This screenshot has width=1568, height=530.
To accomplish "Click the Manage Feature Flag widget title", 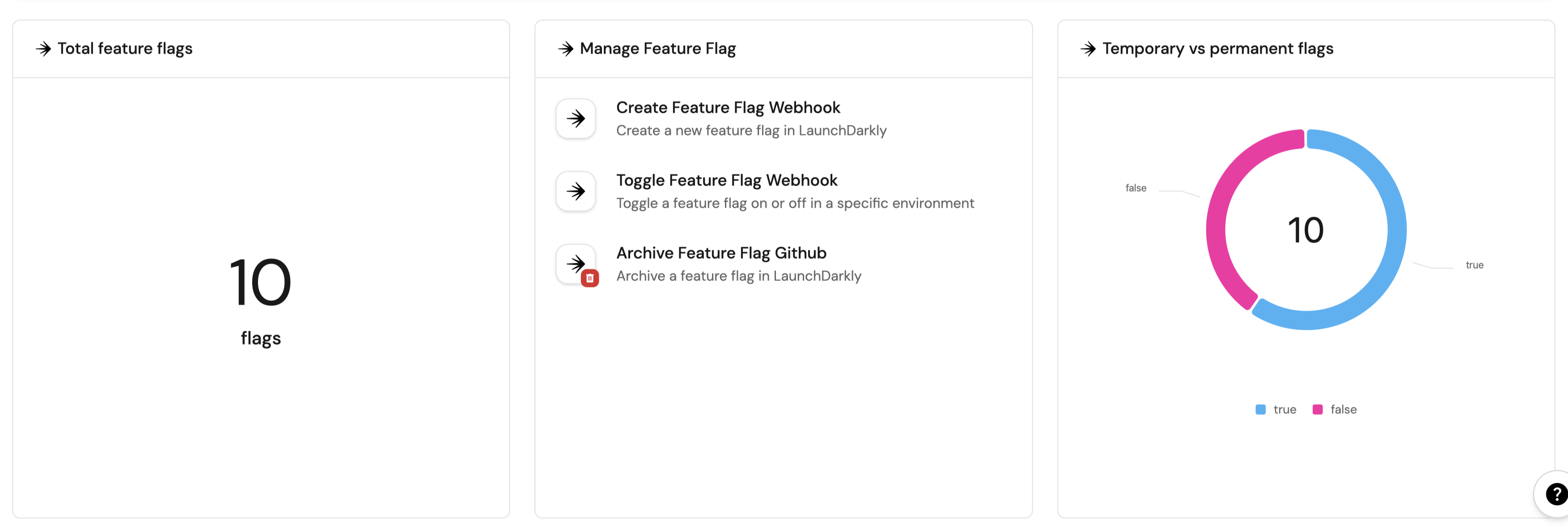I will pyautogui.click(x=657, y=49).
